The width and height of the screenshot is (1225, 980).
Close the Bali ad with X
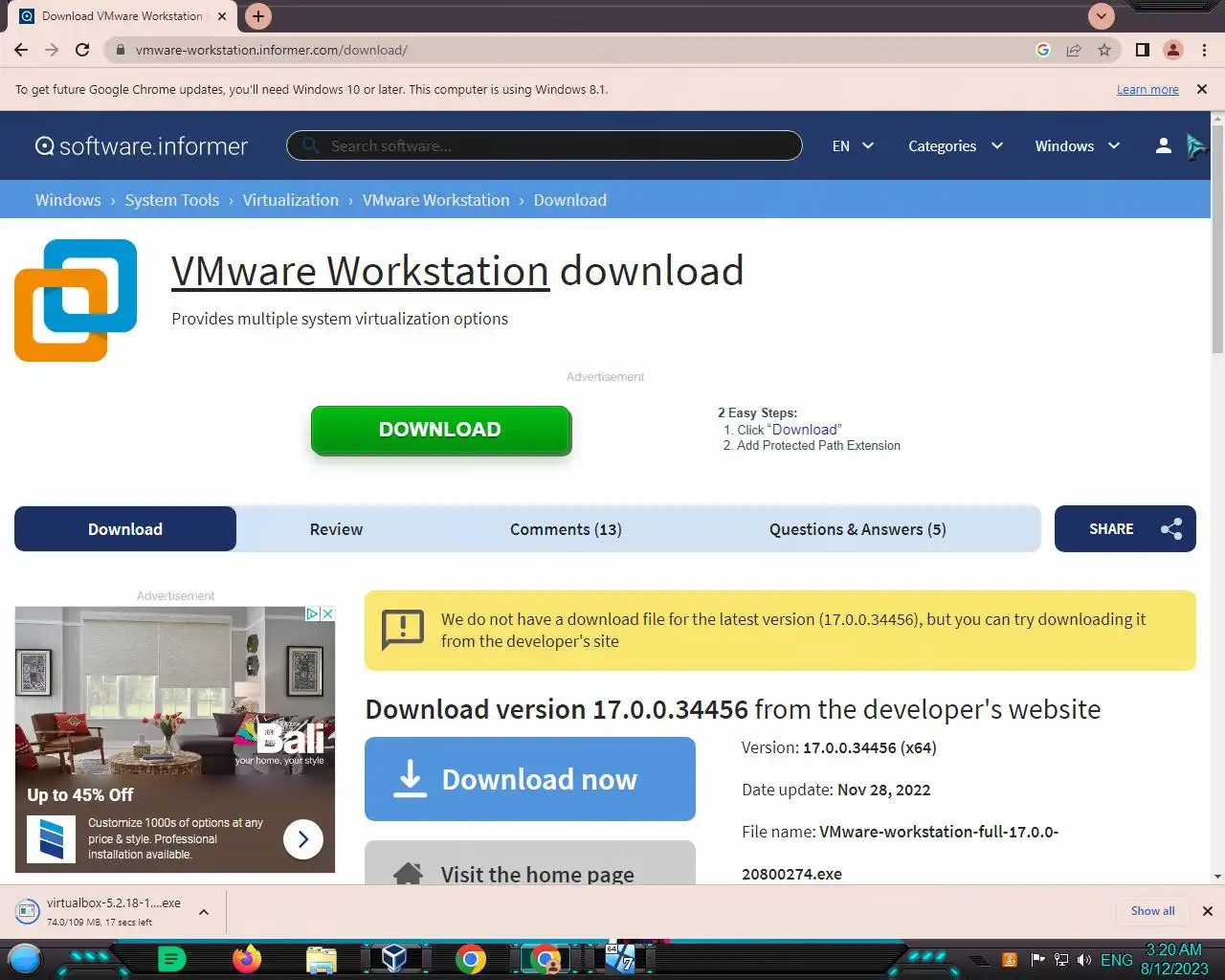pos(327,614)
